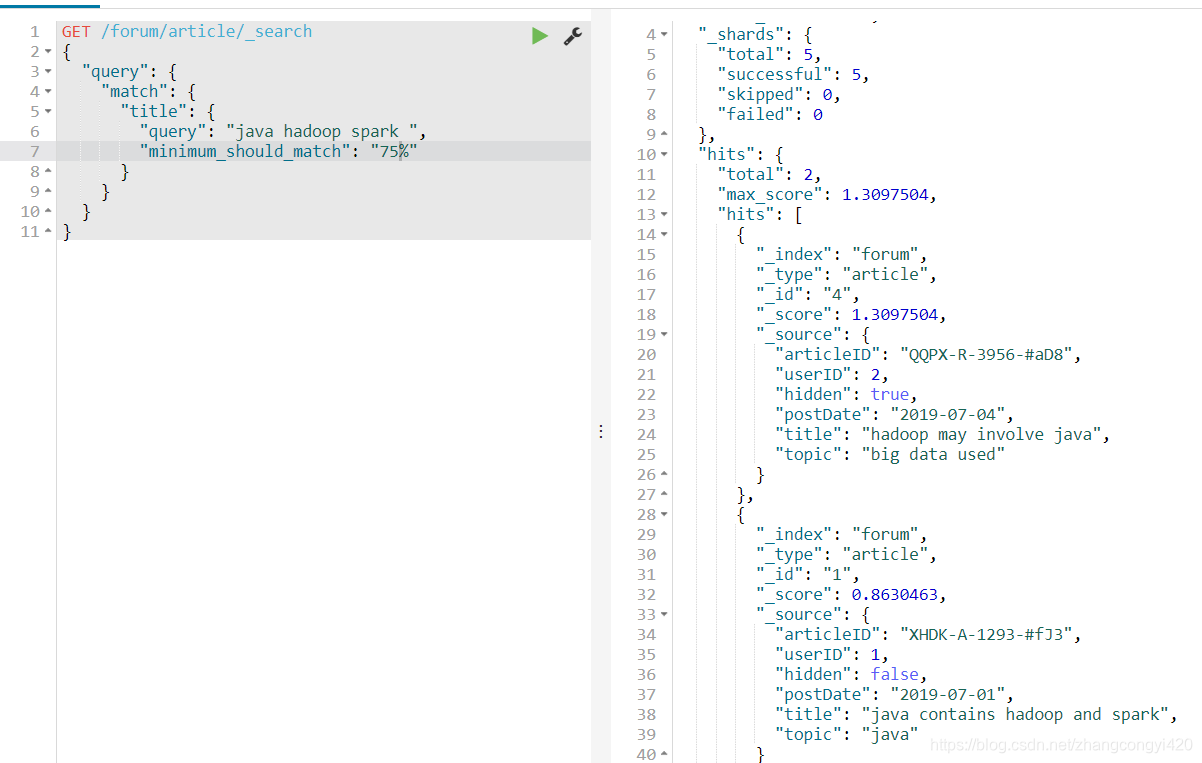Collapse first hit object on response line 14
This screenshot has width=1202, height=763.
point(664,235)
